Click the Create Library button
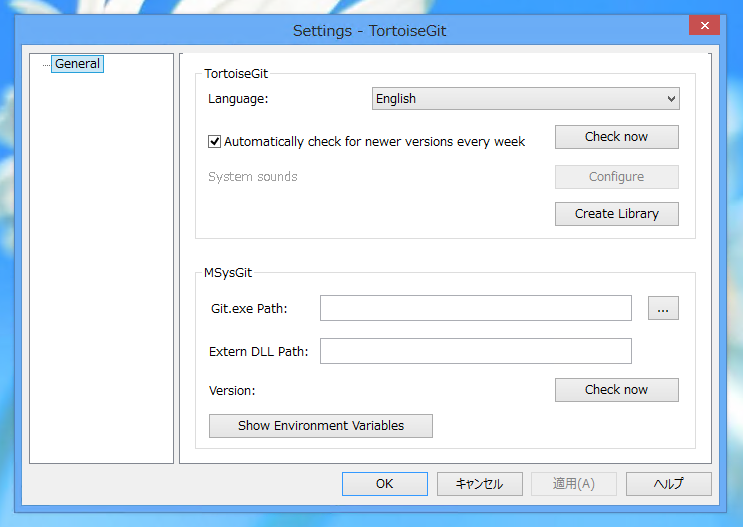Screen dimensions: 743x527 616,214
